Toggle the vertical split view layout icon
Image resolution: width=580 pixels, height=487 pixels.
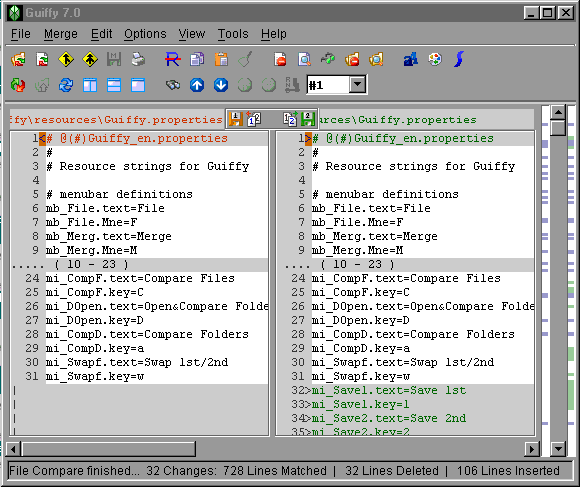click(x=90, y=85)
